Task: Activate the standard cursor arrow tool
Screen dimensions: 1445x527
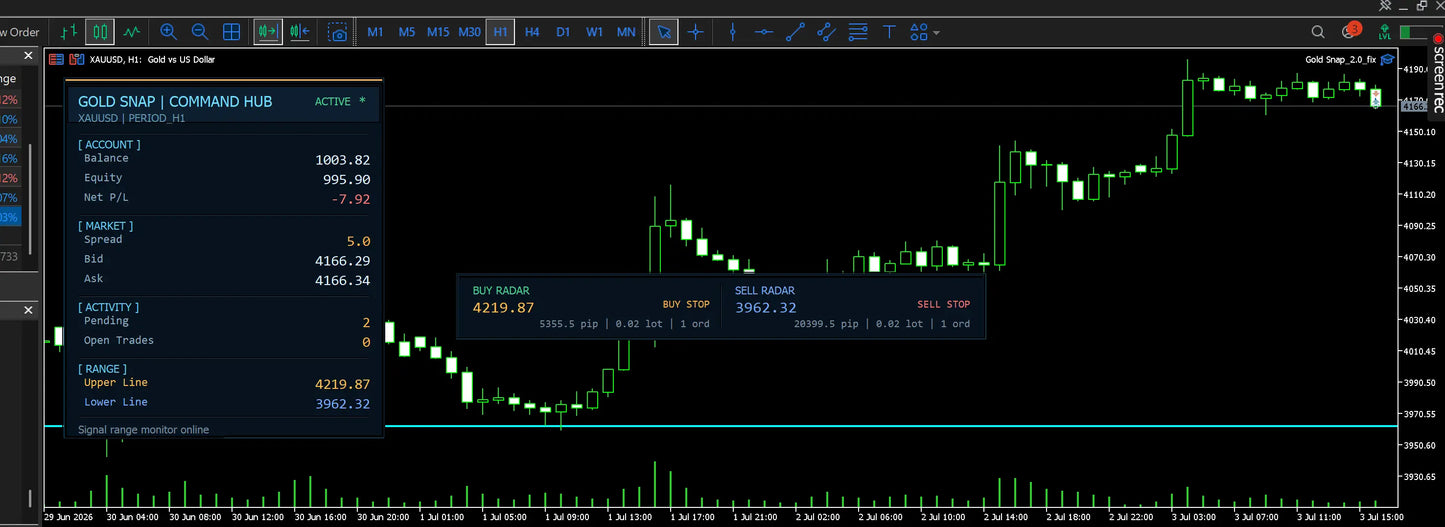Action: click(x=663, y=32)
